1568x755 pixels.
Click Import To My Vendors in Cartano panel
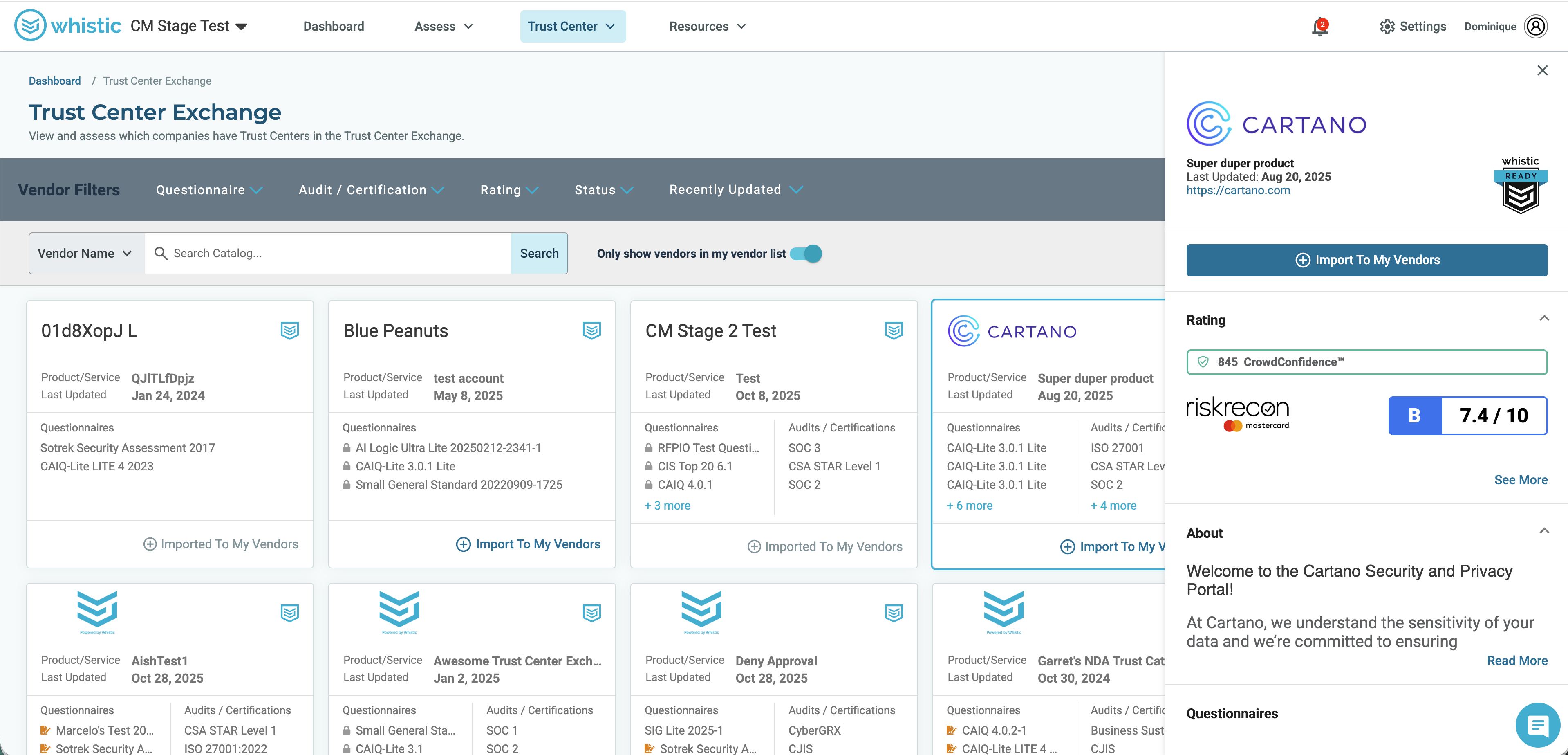[1367, 260]
